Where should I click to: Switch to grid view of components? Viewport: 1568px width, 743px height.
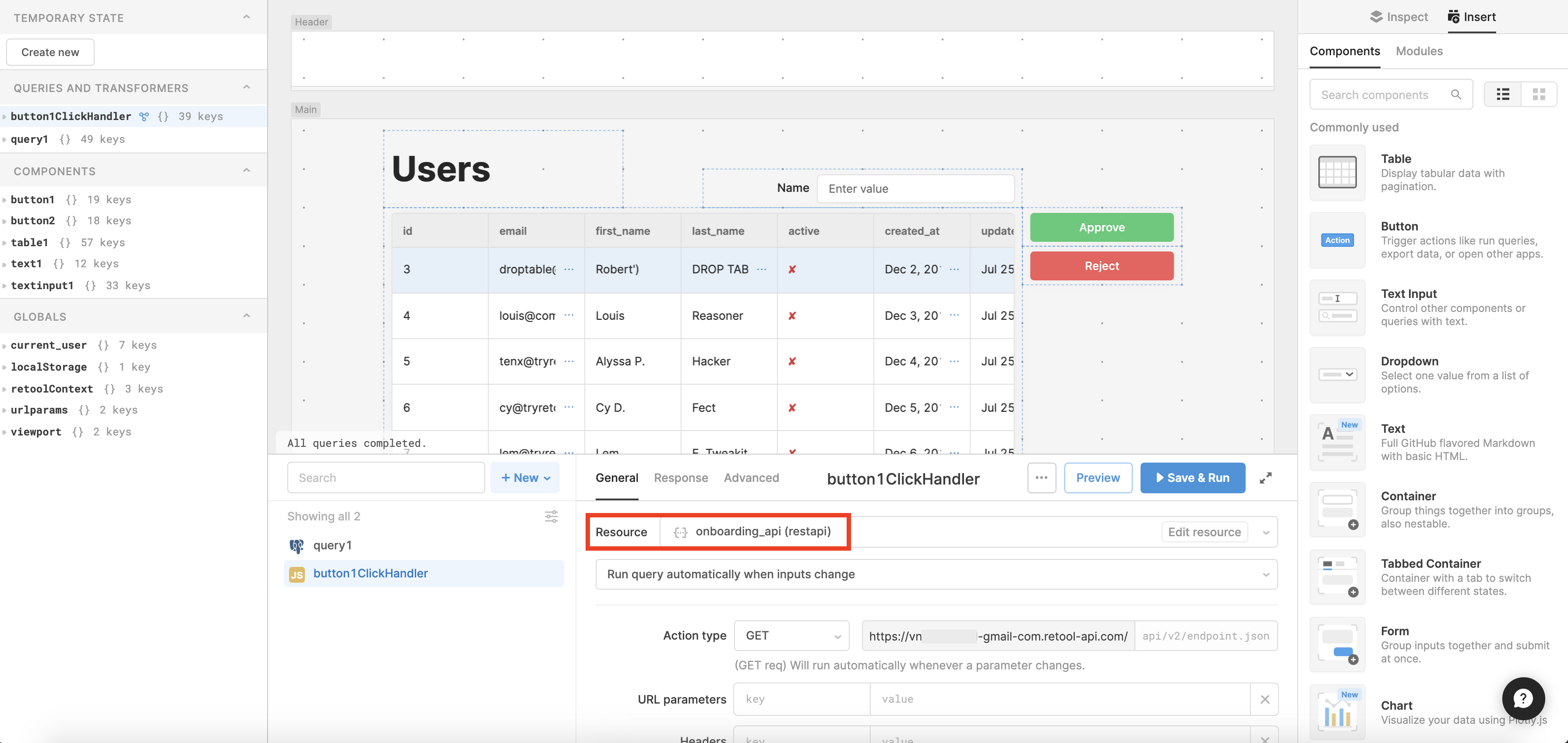coord(1539,94)
